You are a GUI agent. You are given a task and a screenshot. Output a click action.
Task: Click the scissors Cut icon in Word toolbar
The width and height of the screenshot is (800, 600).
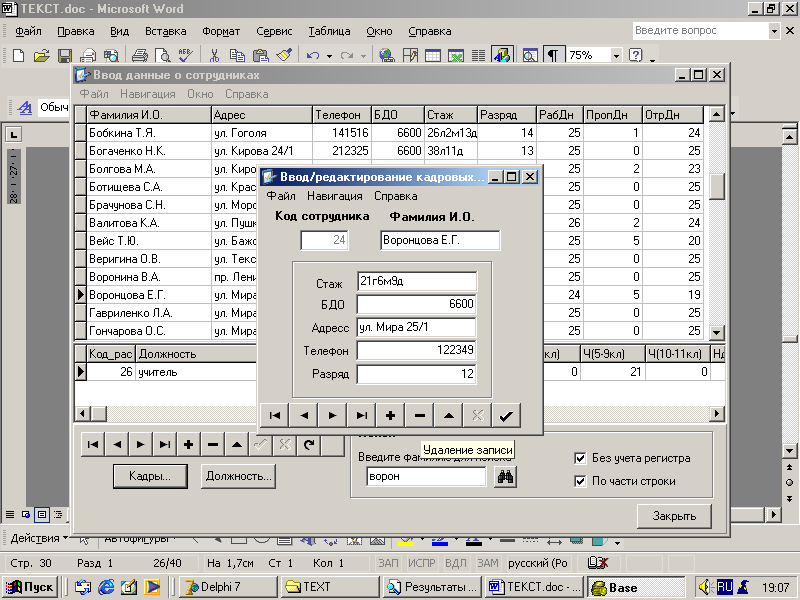[214, 56]
